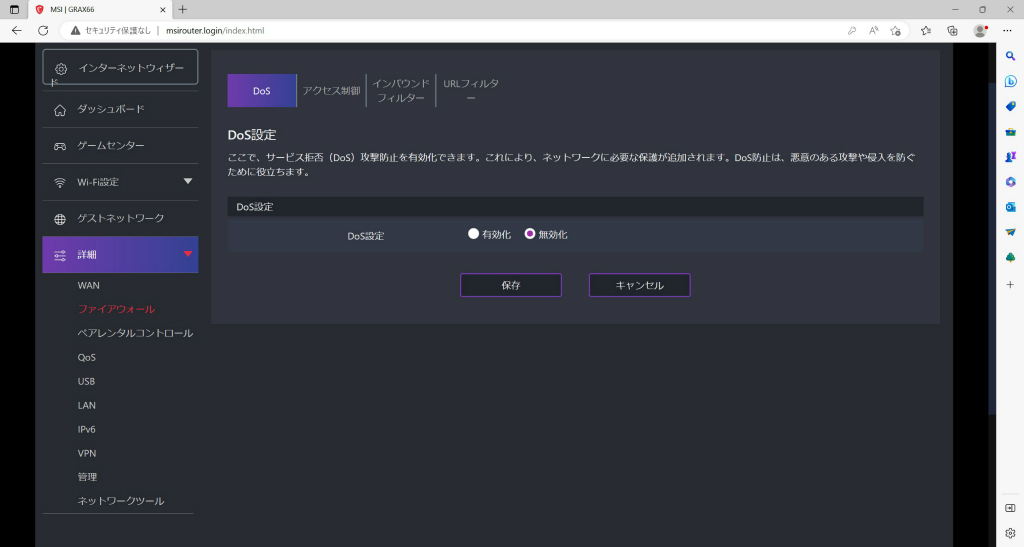1024x547 pixels.
Task: Open the password key icon in address bar
Action: click(852, 31)
